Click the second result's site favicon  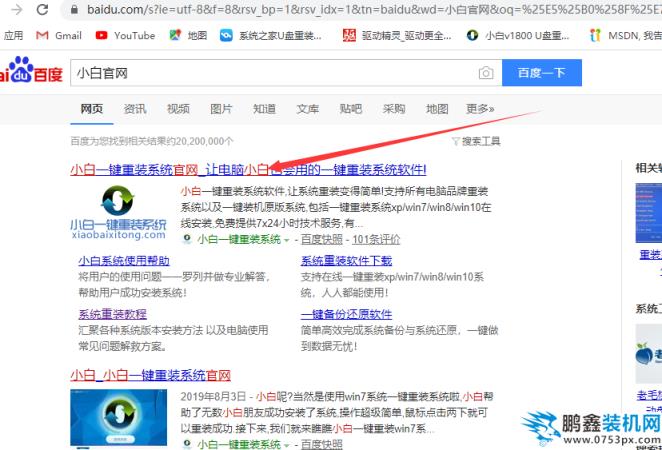(187, 444)
